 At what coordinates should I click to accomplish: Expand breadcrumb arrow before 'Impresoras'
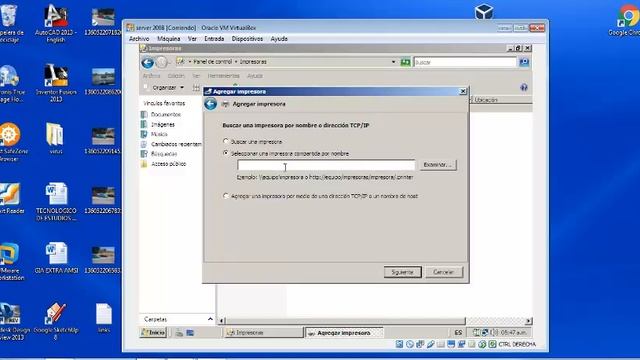pos(236,62)
